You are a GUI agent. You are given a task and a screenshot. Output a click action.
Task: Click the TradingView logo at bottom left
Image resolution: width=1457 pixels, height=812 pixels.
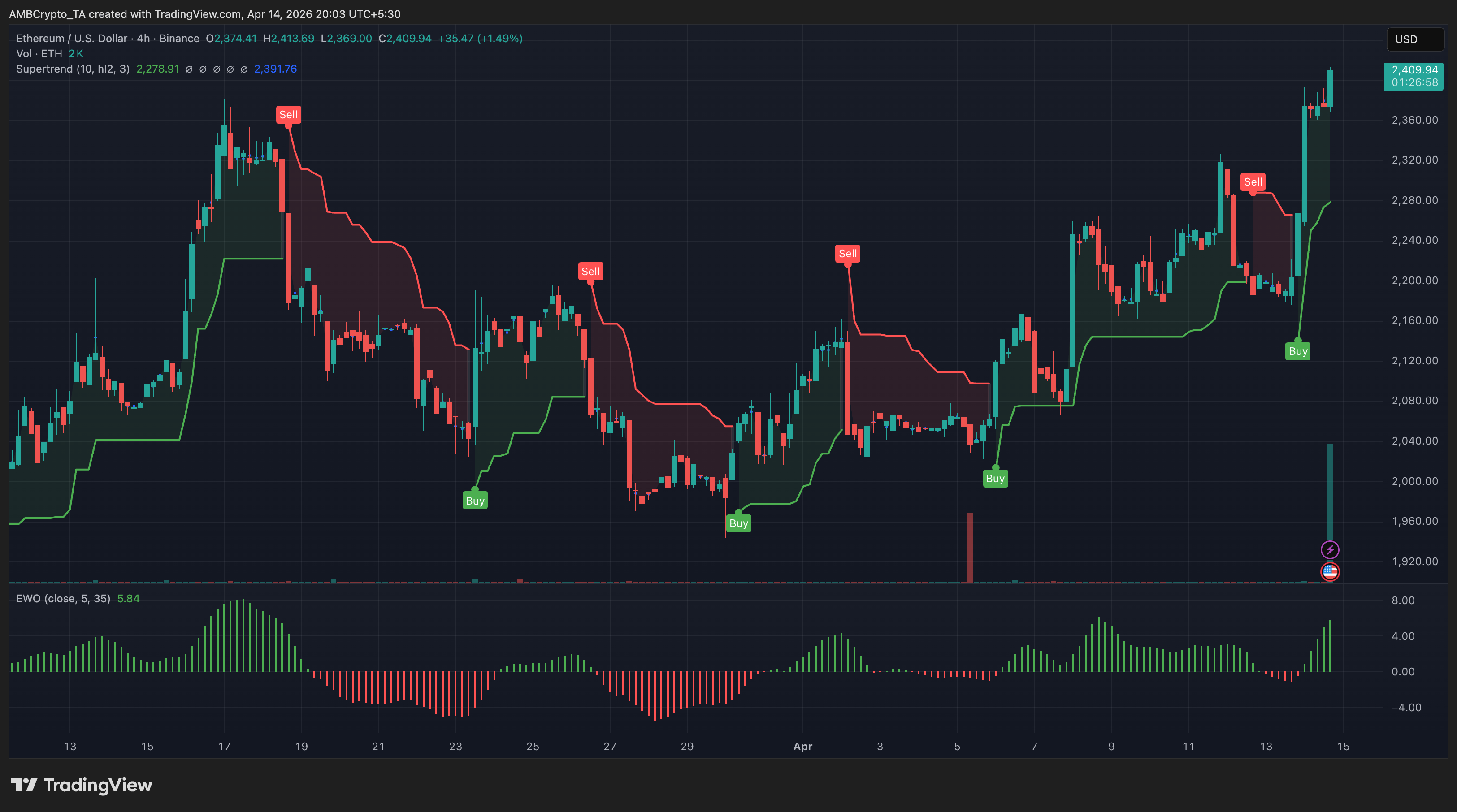pyautogui.click(x=82, y=785)
